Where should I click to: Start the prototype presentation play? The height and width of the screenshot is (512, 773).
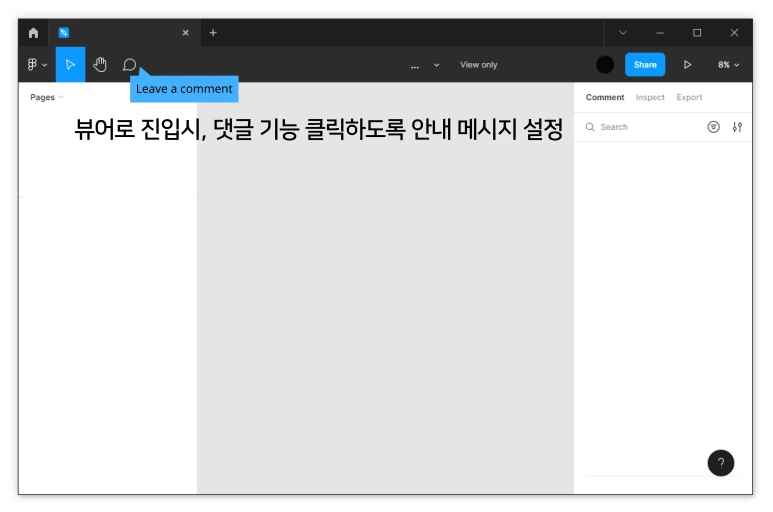(x=687, y=65)
